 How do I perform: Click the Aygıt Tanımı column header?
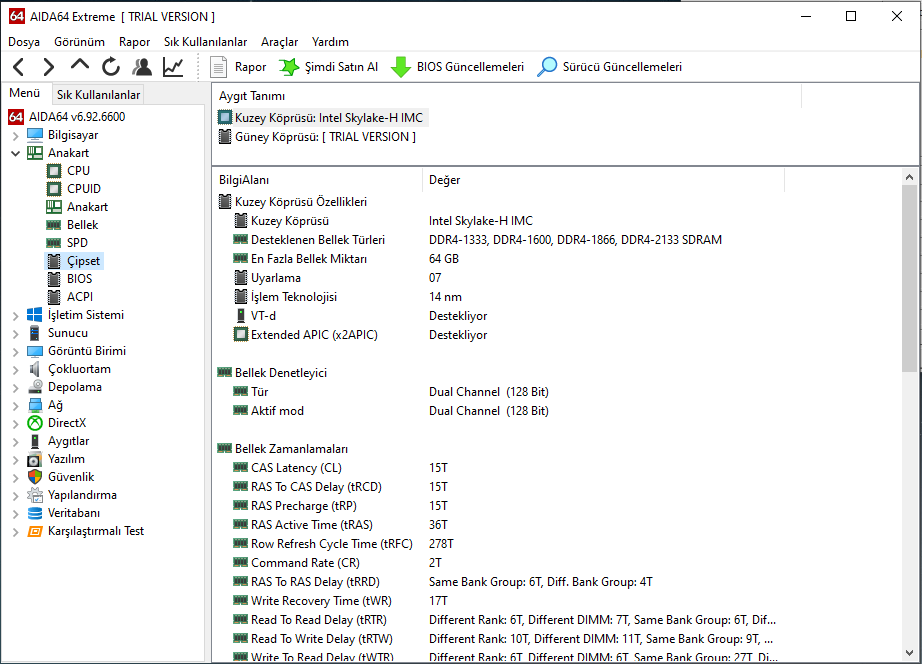click(x=506, y=96)
